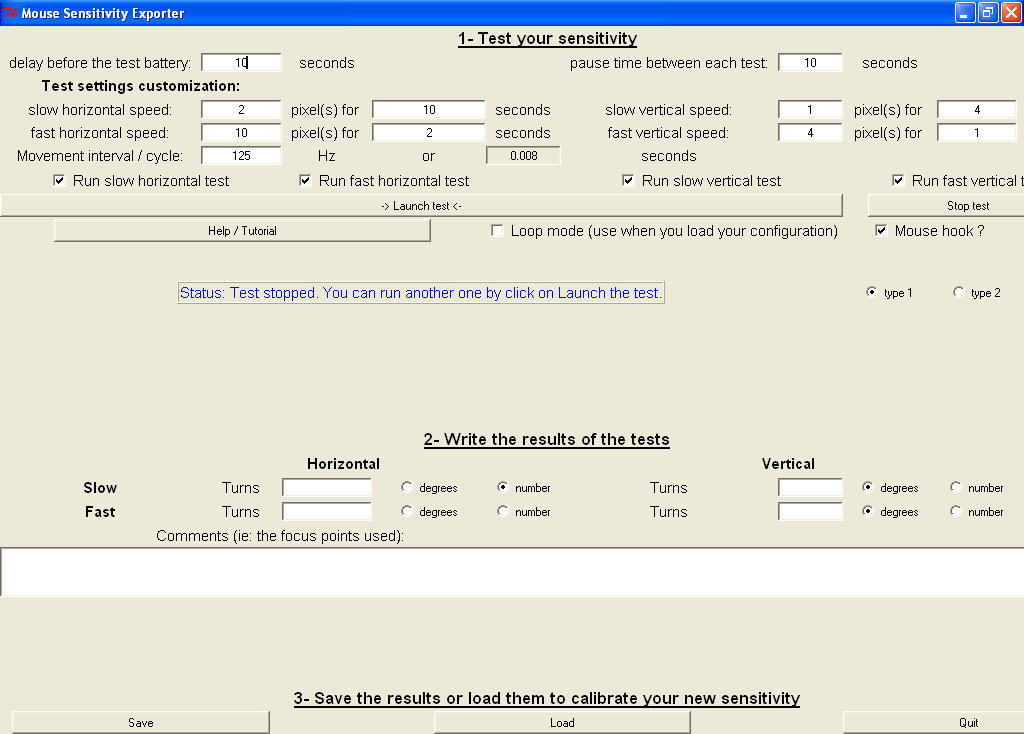Select the type 2 radio option

[x=959, y=293]
